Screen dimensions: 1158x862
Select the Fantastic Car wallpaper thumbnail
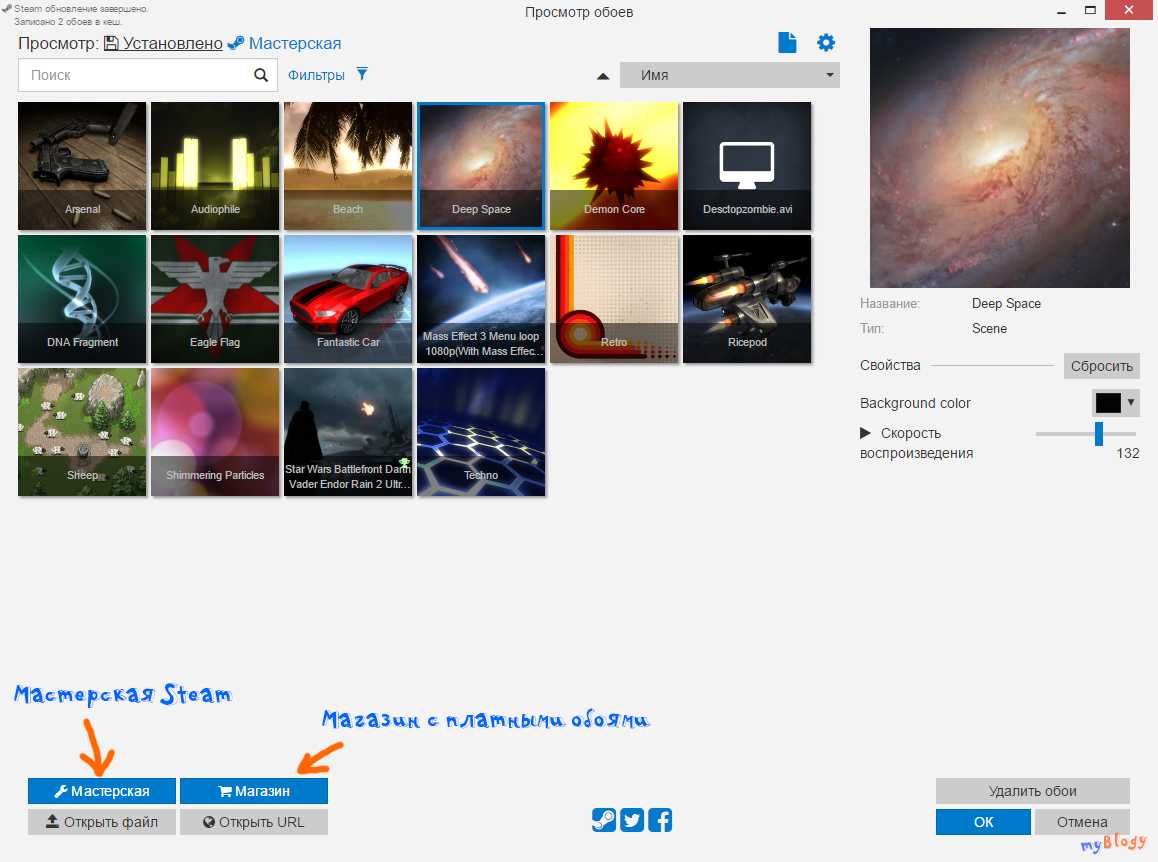coord(348,298)
